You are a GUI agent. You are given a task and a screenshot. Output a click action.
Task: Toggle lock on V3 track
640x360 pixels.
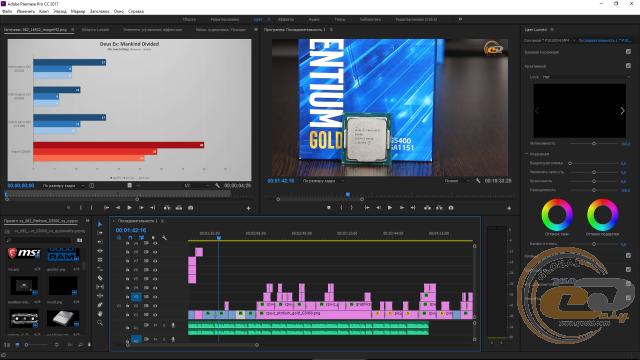click(127, 297)
